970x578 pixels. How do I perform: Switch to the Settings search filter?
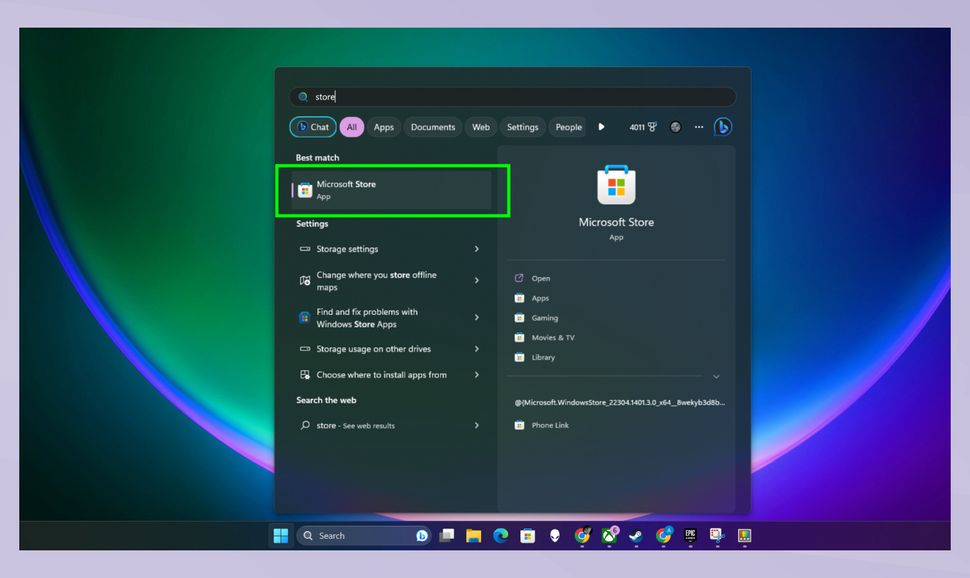[x=522, y=127]
